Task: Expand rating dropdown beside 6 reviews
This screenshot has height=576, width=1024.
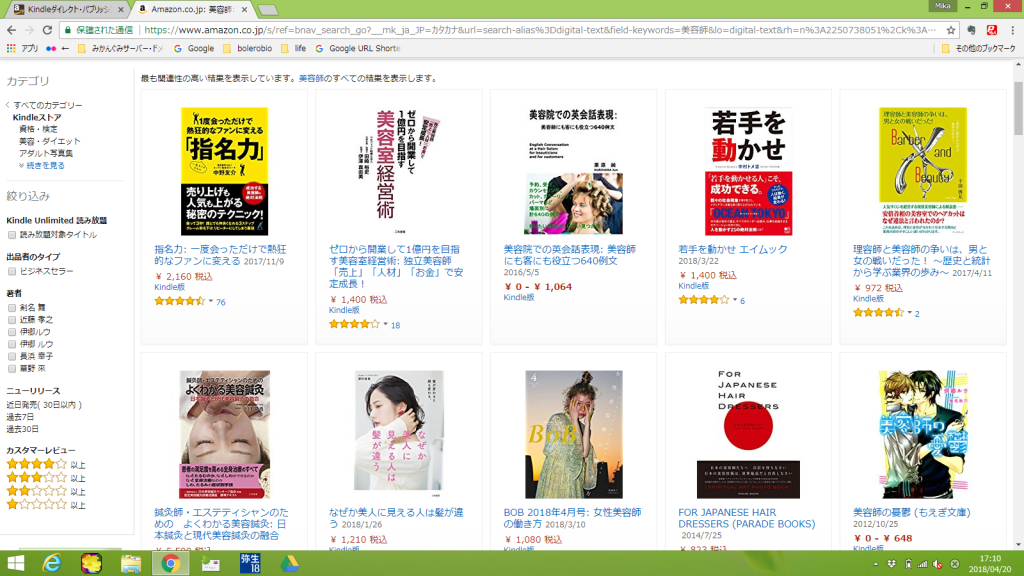Action: pos(735,300)
